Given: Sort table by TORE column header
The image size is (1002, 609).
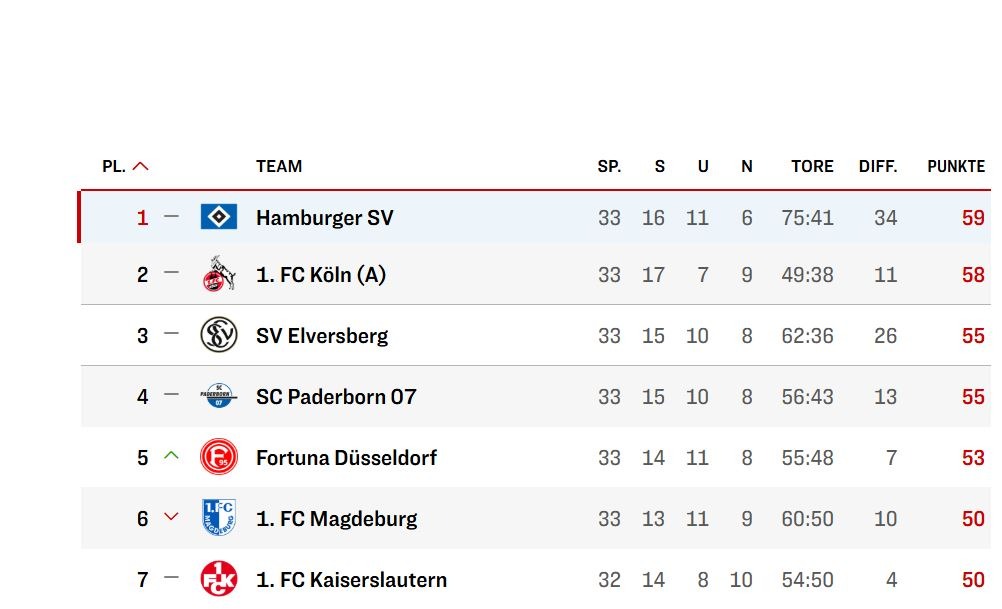Looking at the screenshot, I should pos(812,167).
